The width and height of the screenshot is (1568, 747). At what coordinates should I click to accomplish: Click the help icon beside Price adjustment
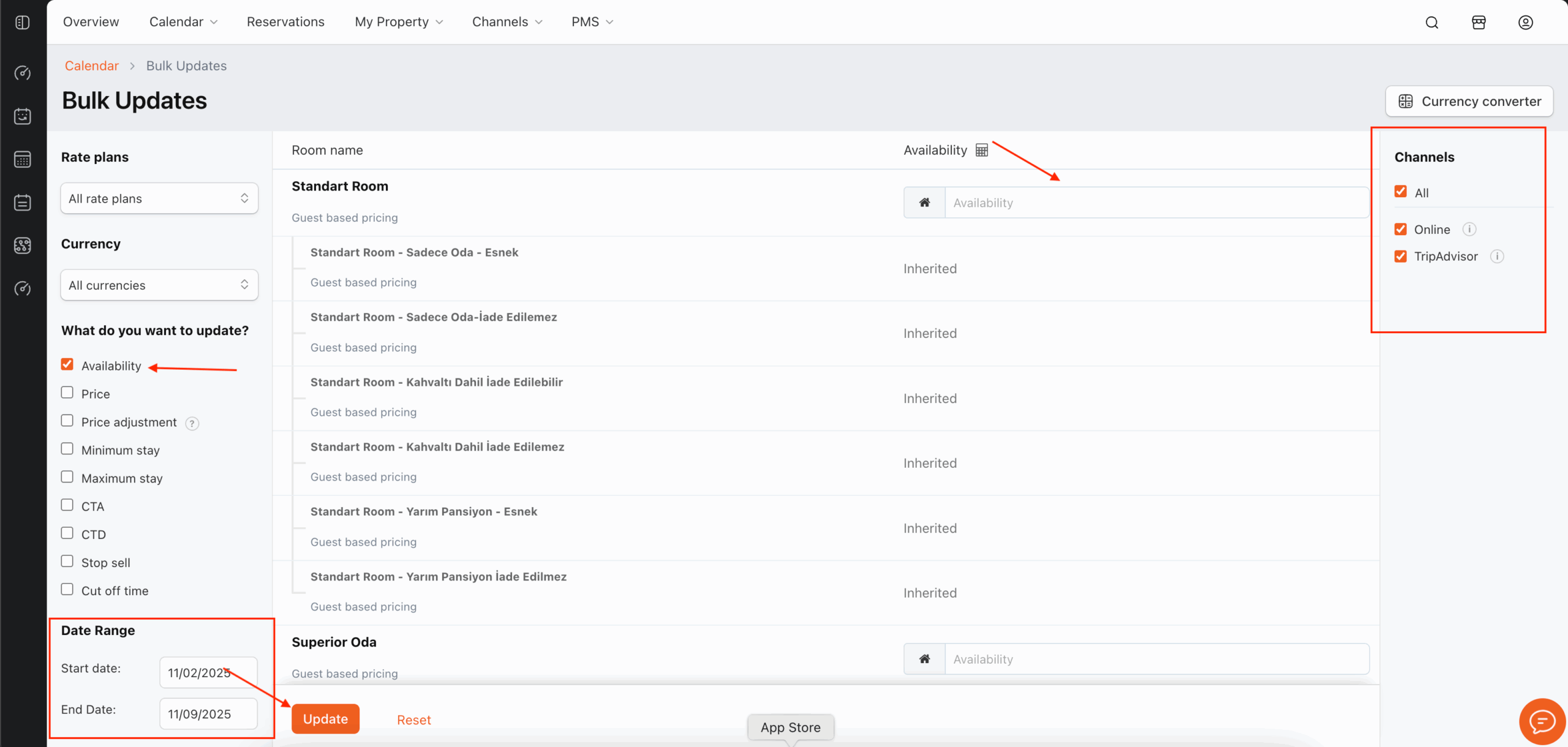point(192,423)
